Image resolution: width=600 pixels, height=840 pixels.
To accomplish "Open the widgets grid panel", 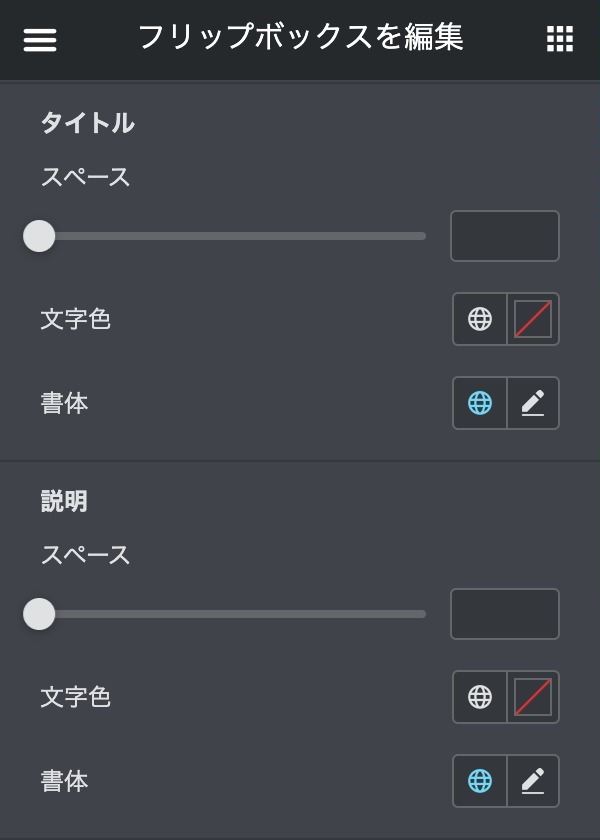I will point(560,39).
